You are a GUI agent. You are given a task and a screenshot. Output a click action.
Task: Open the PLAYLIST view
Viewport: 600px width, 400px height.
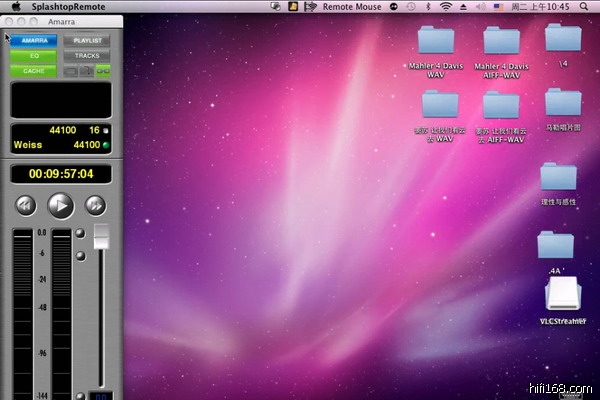[x=88, y=41]
